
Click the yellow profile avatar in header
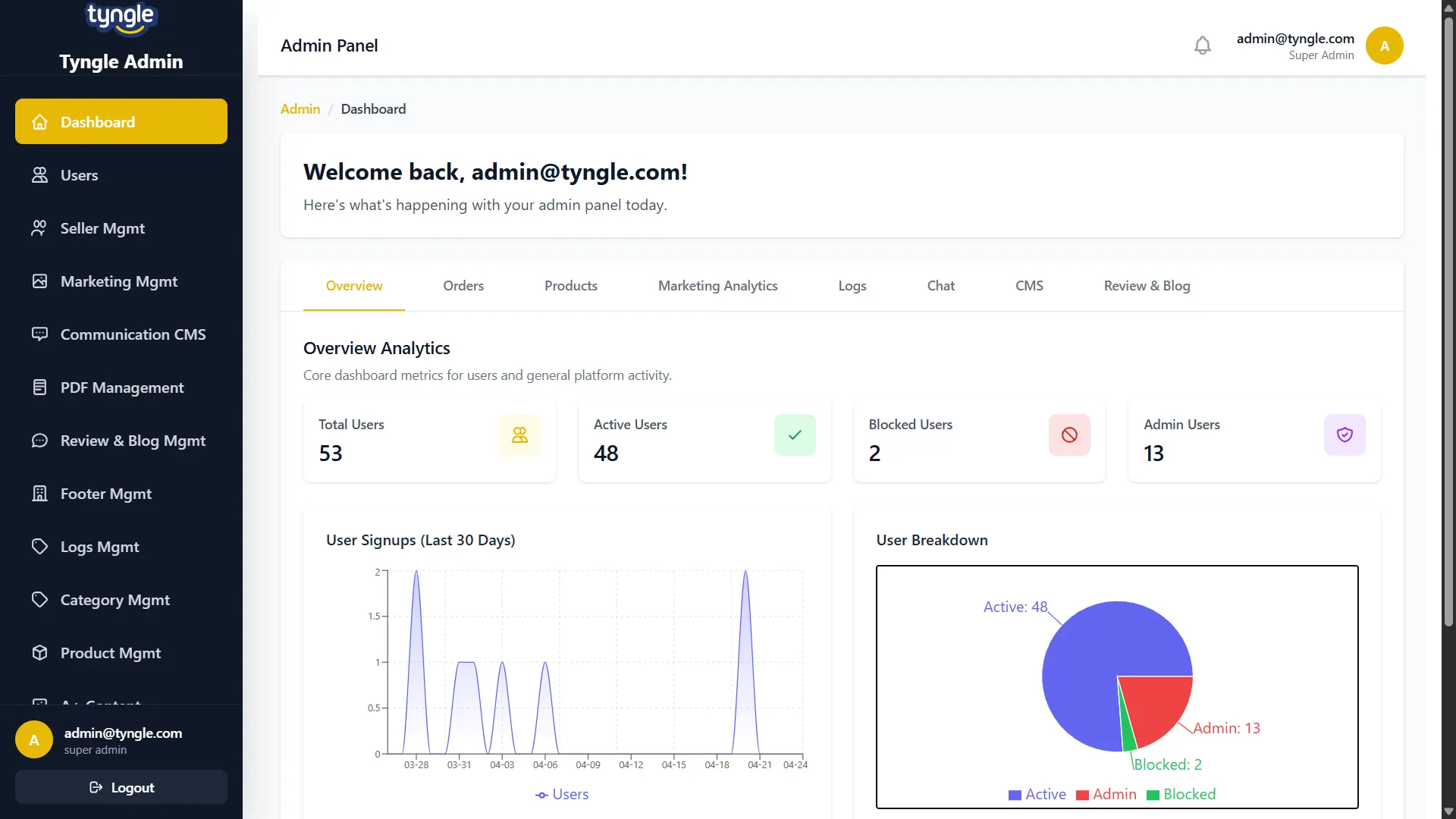pos(1385,45)
